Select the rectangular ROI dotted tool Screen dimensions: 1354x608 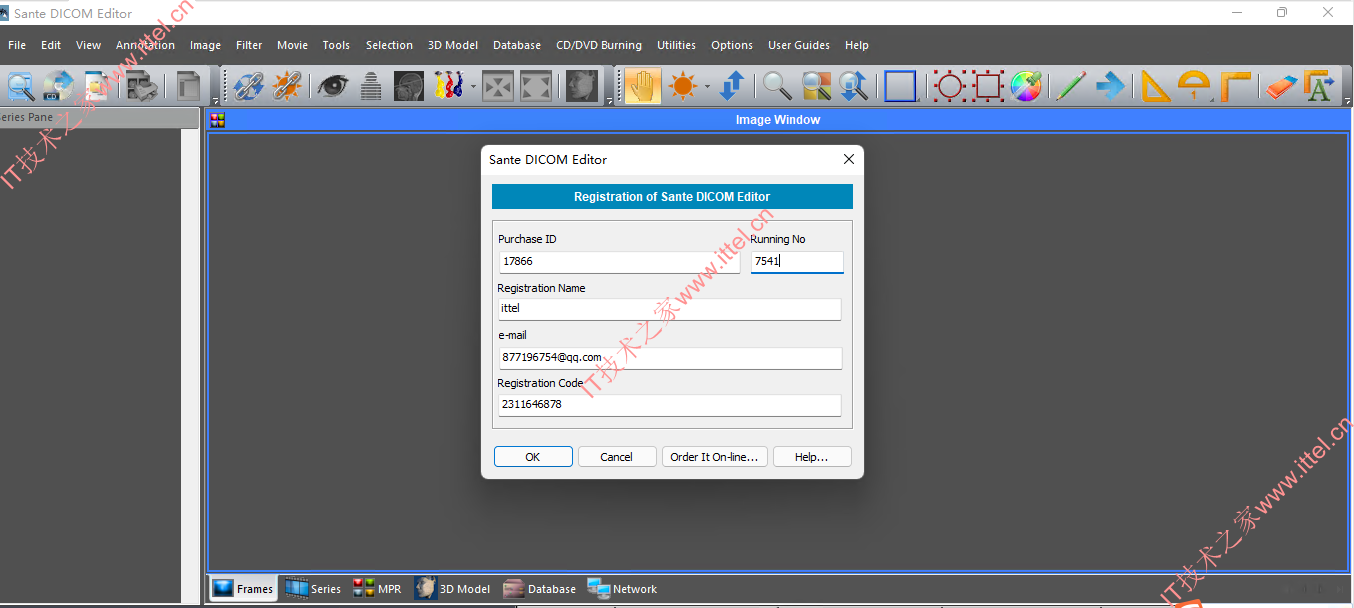[x=988, y=86]
